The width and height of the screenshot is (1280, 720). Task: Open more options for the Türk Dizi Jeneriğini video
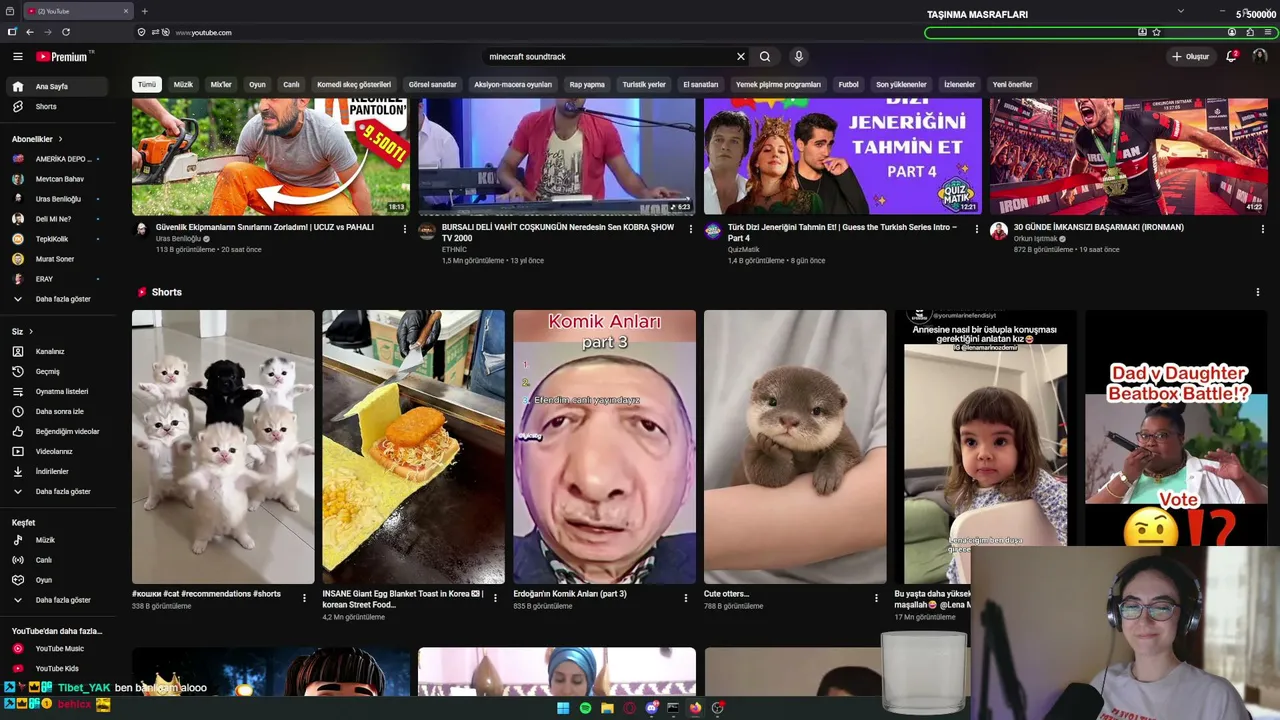tap(976, 229)
